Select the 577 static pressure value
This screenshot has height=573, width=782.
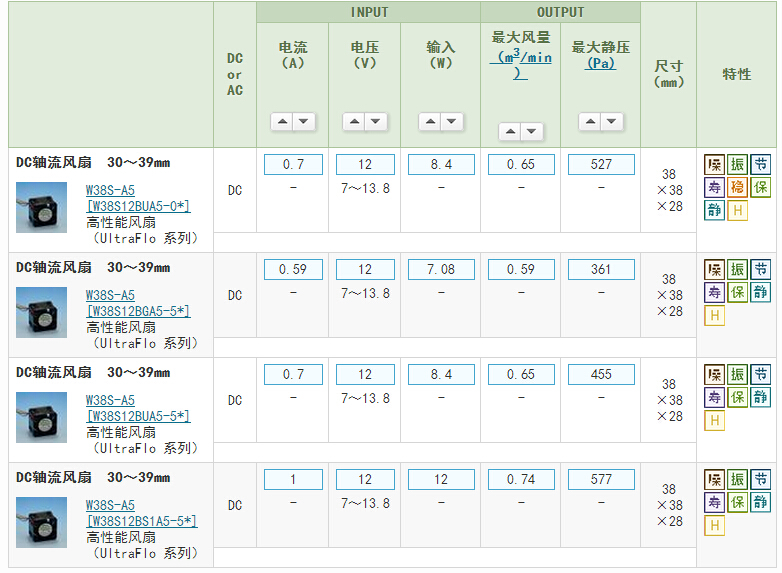601,479
